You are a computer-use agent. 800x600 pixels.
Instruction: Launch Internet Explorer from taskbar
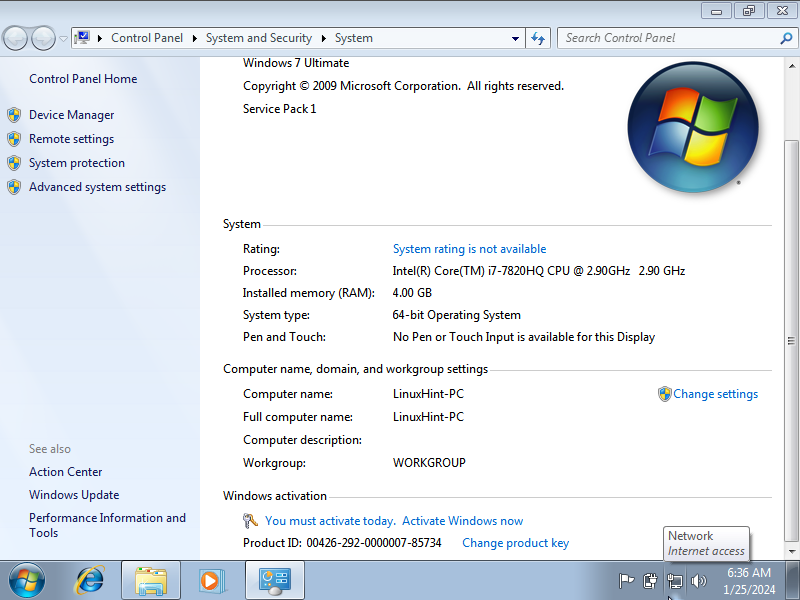(90, 581)
